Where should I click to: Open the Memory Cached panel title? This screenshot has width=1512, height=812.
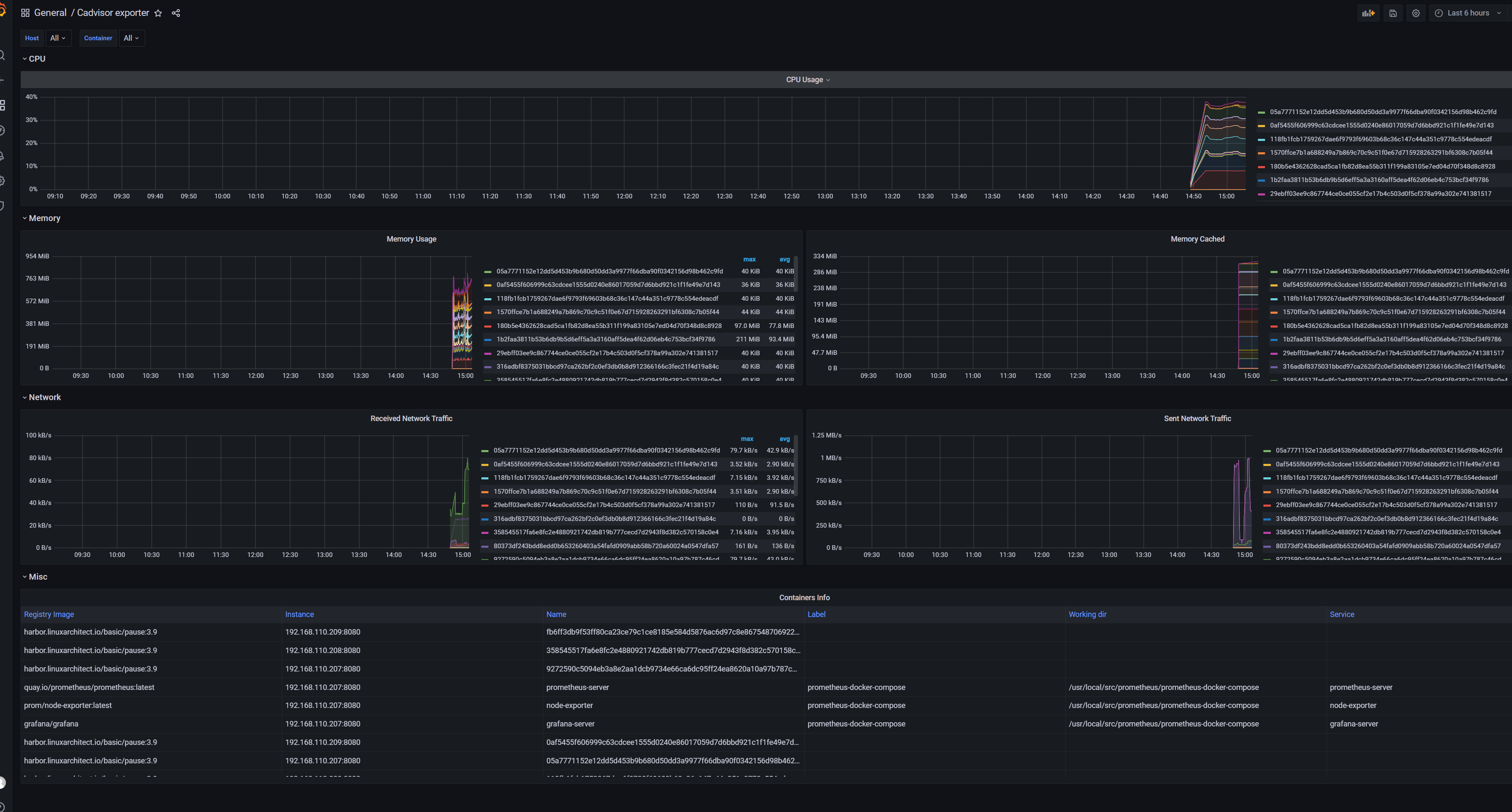click(x=1198, y=239)
